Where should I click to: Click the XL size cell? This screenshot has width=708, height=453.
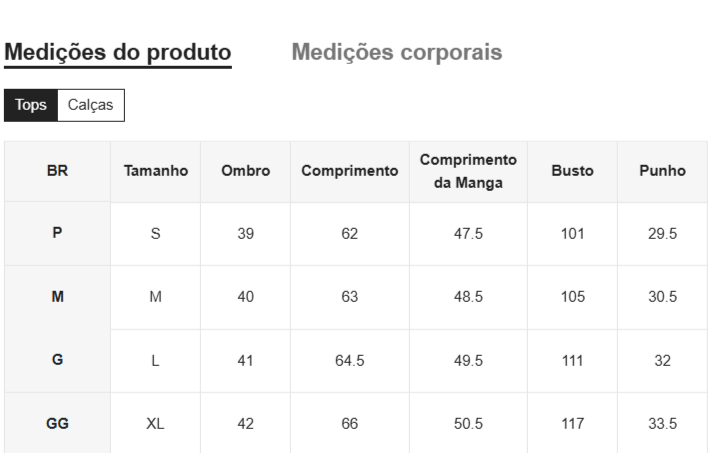(155, 424)
